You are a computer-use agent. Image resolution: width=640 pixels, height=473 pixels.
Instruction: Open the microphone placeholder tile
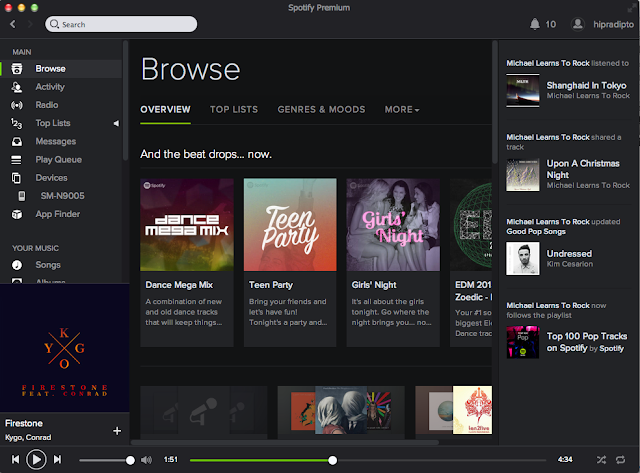(x=204, y=411)
